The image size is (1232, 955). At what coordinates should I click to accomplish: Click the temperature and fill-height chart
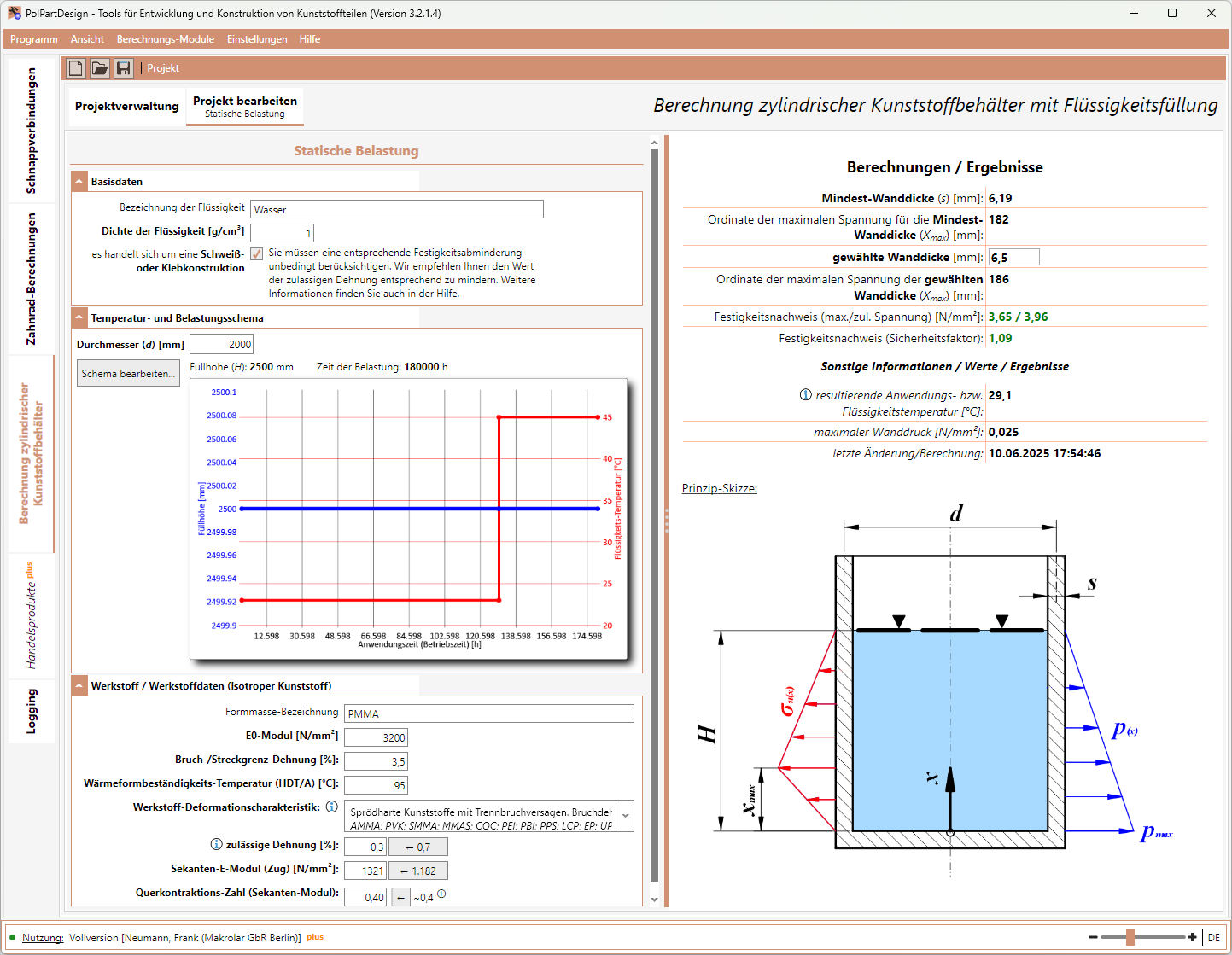[409, 519]
